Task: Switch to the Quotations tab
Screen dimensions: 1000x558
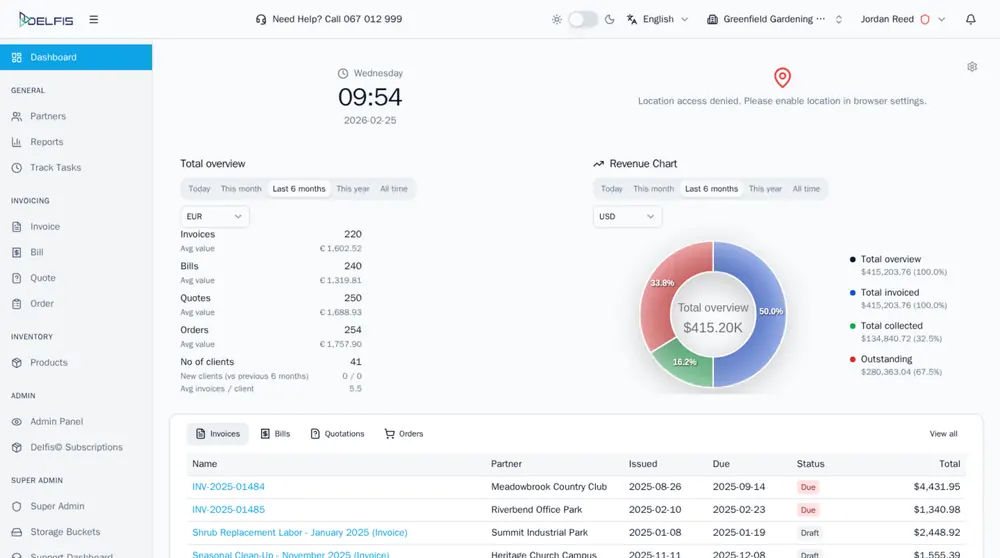Action: [x=337, y=434]
